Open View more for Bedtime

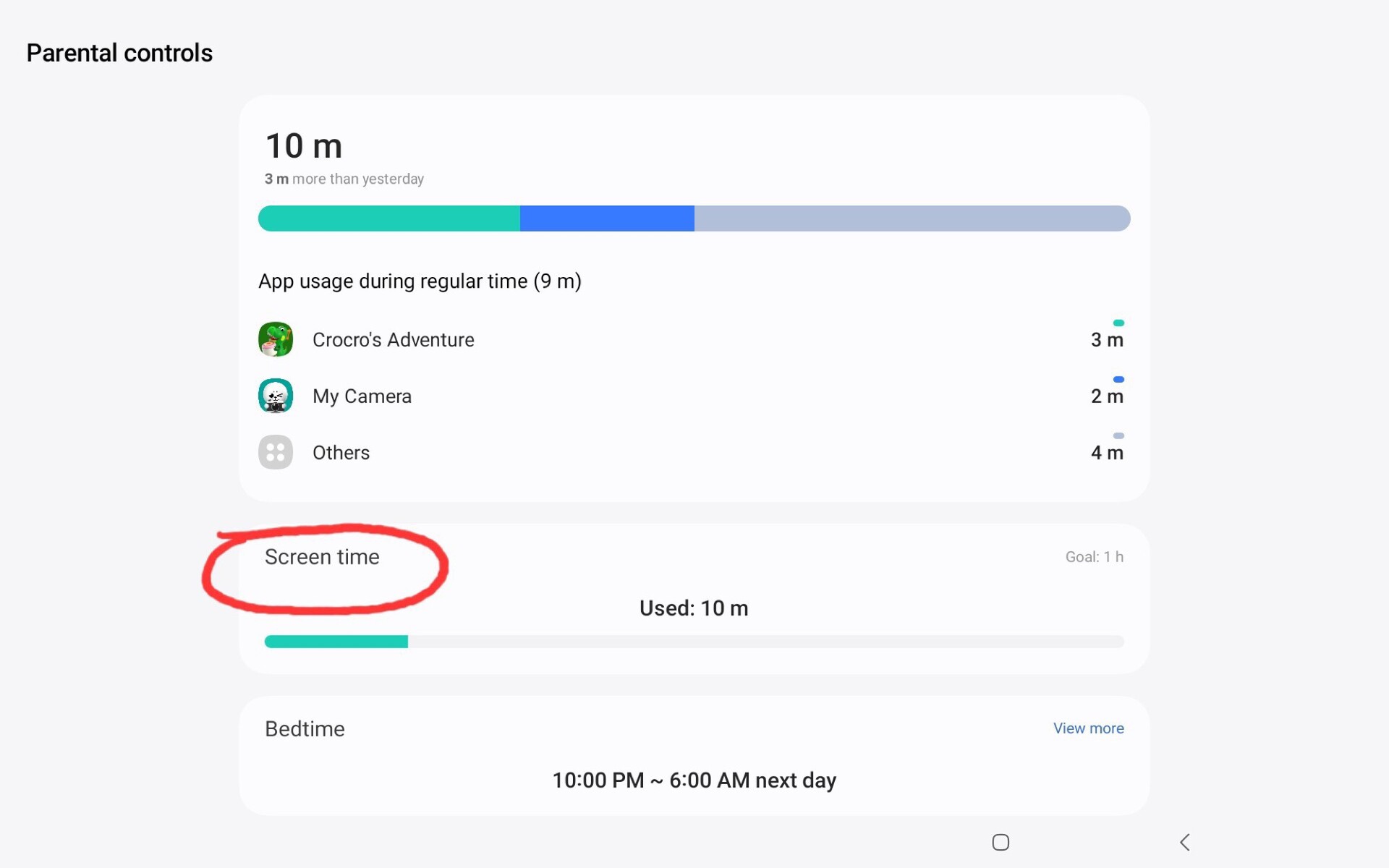pyautogui.click(x=1088, y=728)
